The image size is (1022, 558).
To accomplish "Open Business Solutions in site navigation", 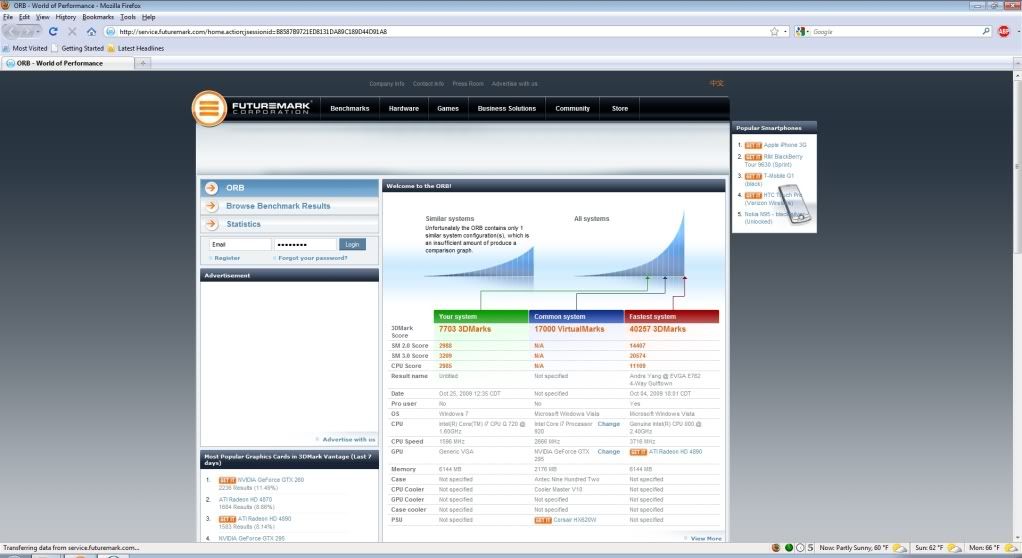I will coord(506,109).
